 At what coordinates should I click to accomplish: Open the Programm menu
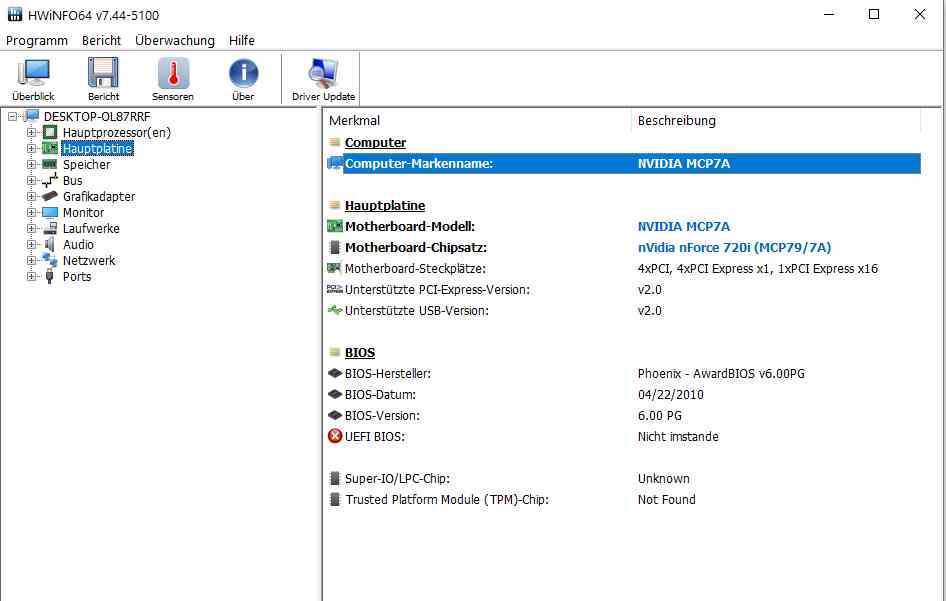37,40
